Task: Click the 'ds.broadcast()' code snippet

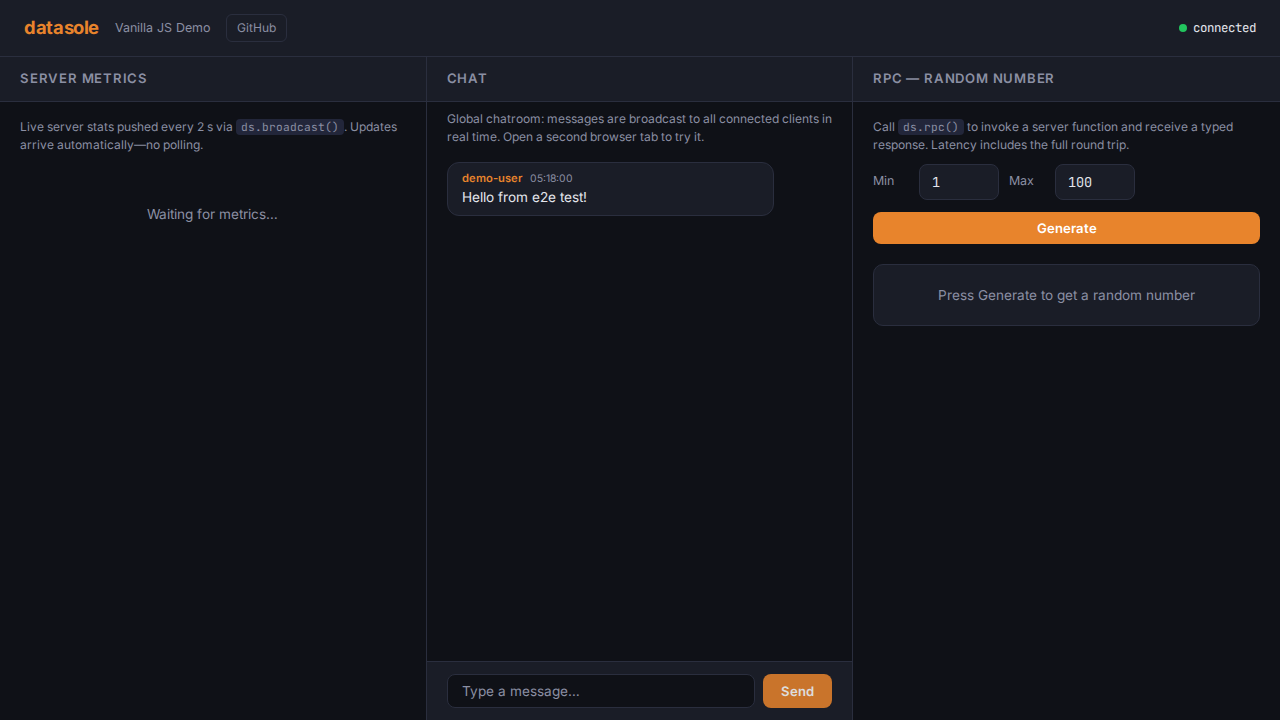Action: (290, 127)
